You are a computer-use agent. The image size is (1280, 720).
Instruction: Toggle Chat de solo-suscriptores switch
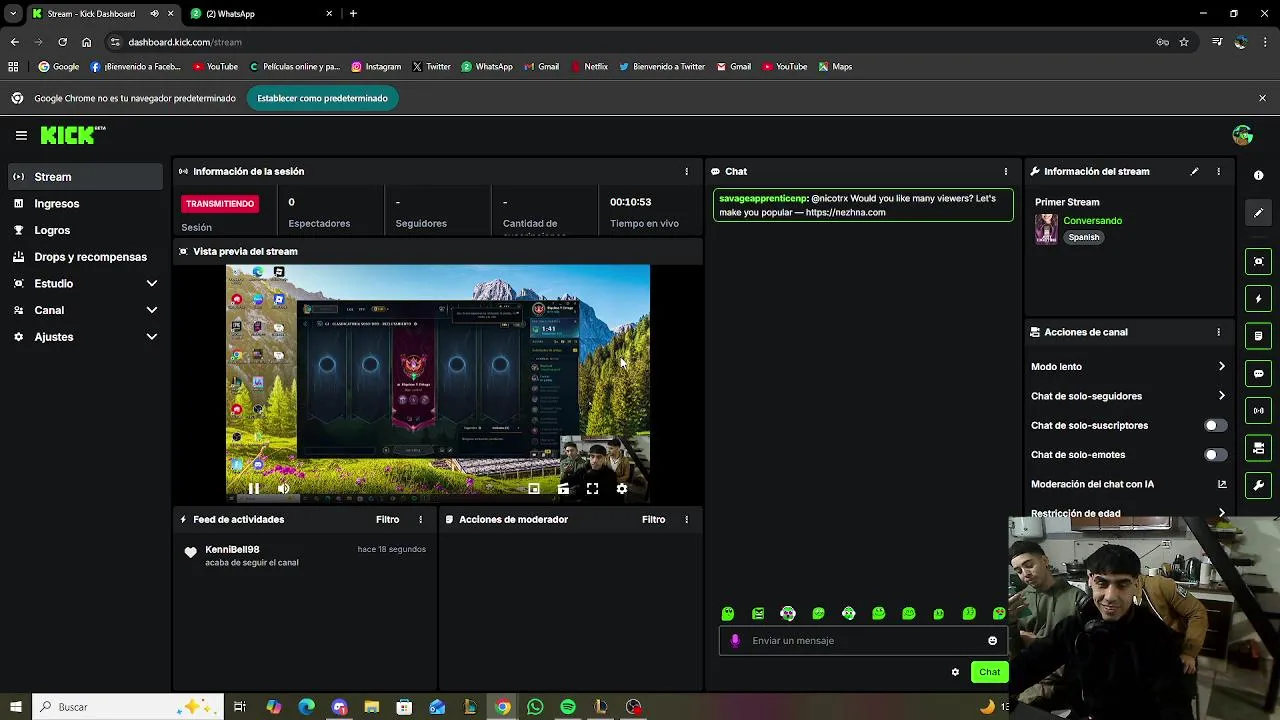tap(1215, 425)
